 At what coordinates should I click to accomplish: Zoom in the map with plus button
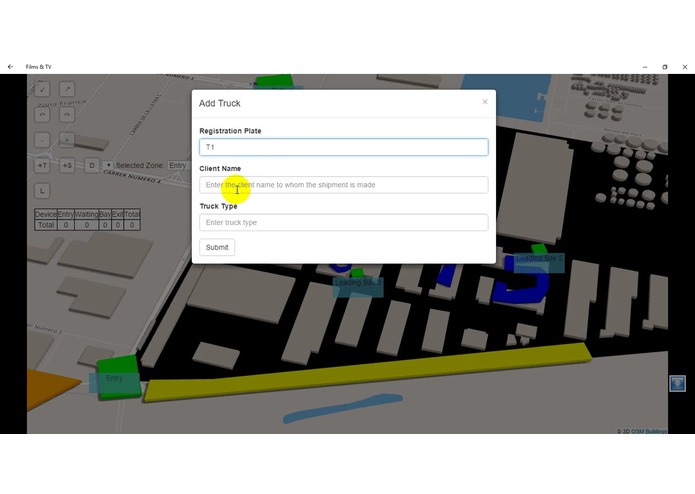(67, 140)
